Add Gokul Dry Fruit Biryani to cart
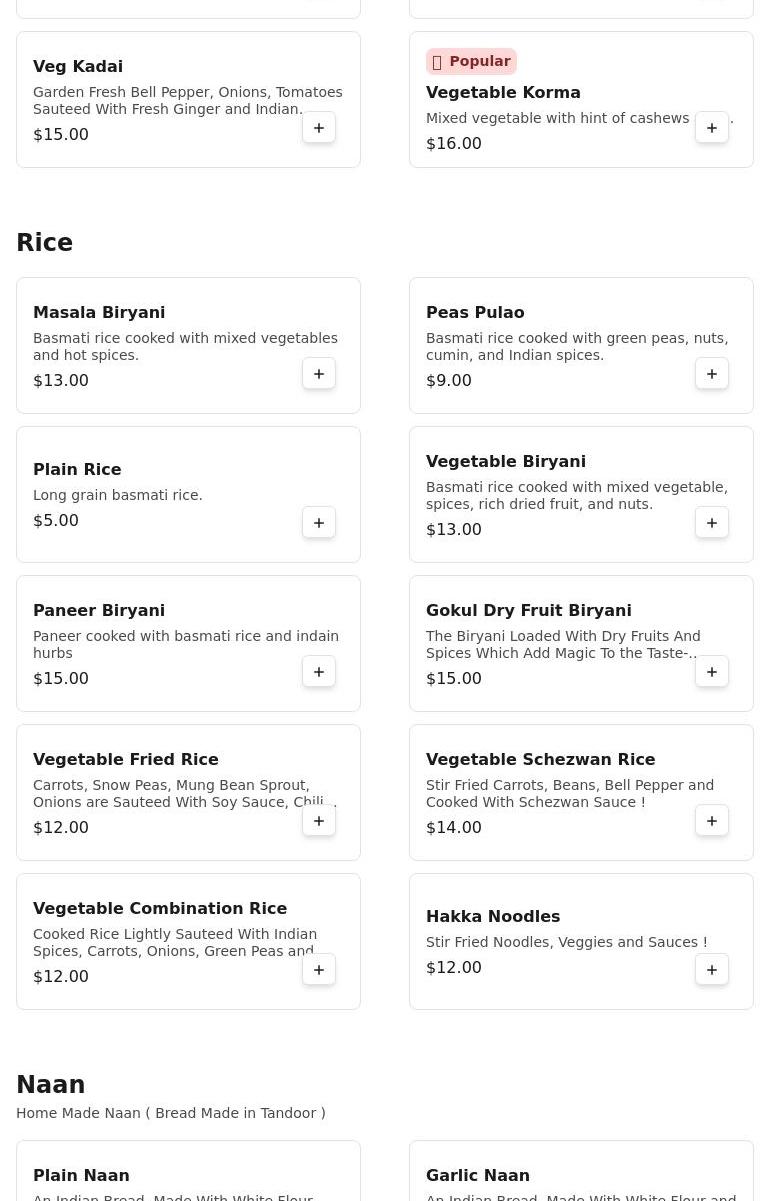This screenshot has height=1201, width=770. [712, 672]
